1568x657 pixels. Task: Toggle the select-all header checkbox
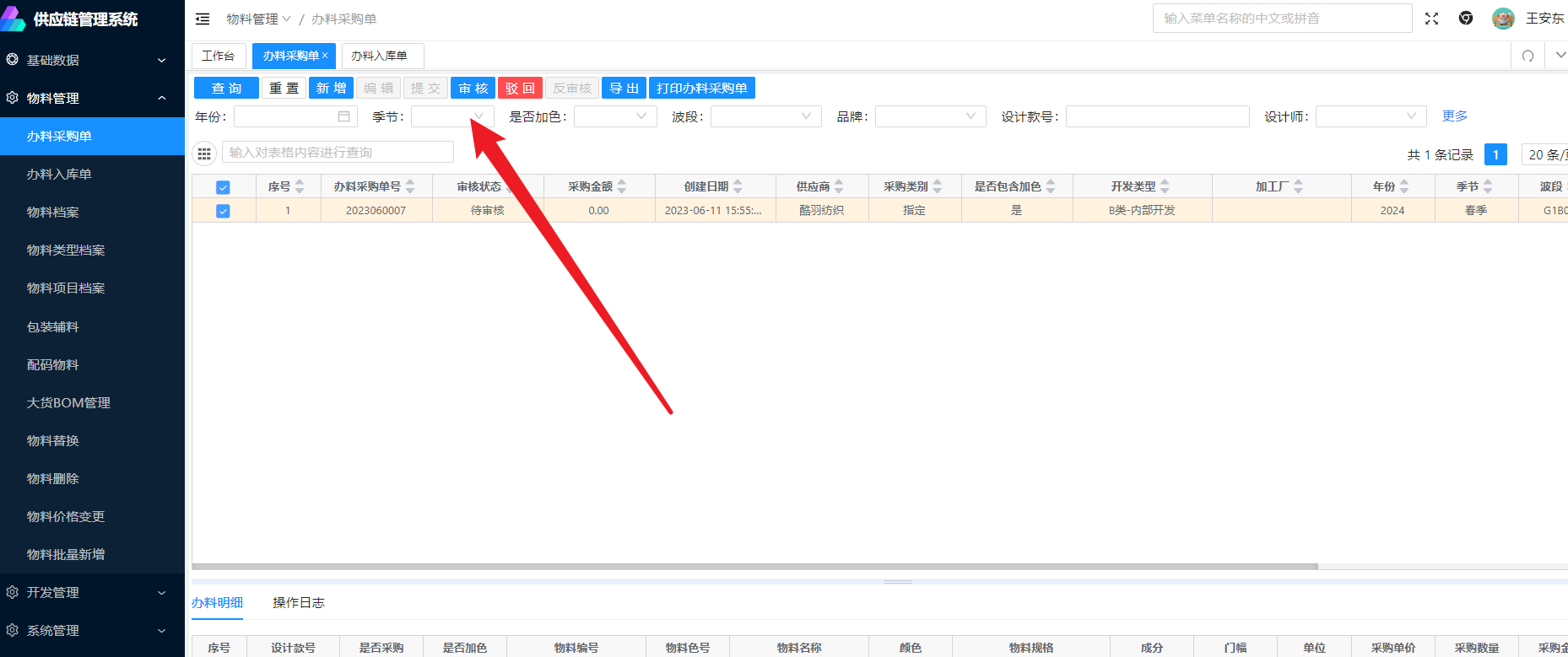[x=223, y=187]
